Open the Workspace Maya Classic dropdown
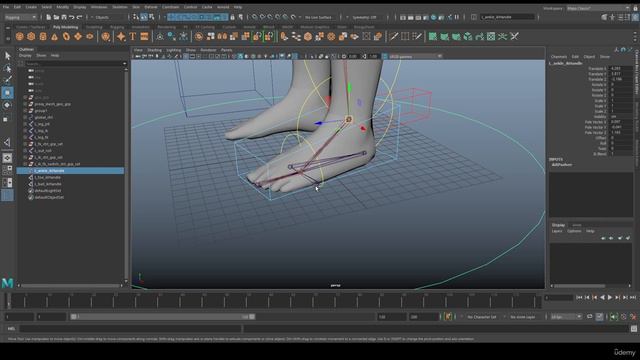This screenshot has width=640, height=360. pos(598,8)
